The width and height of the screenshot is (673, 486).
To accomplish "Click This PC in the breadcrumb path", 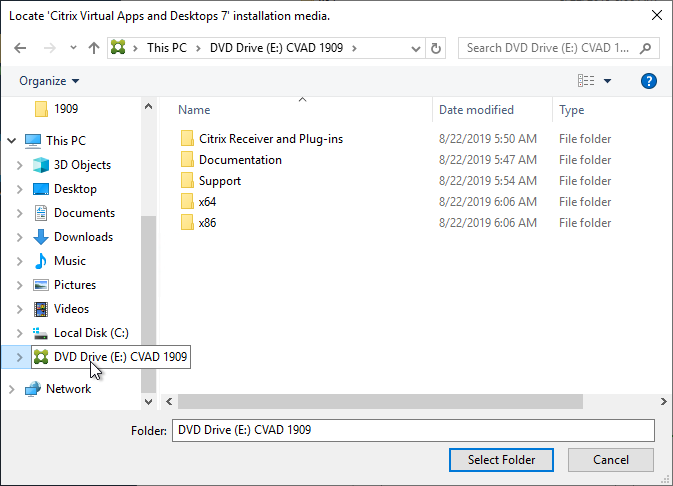I will pyautogui.click(x=167, y=48).
